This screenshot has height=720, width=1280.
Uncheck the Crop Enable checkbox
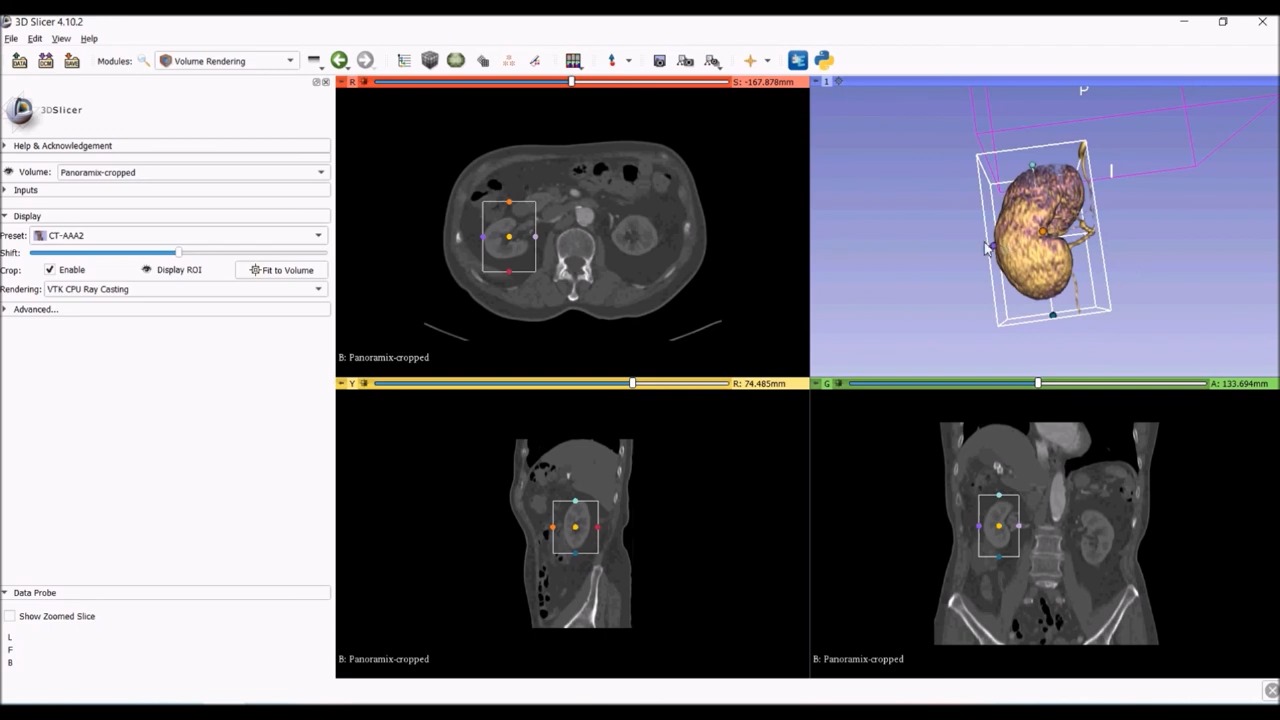[x=50, y=270]
